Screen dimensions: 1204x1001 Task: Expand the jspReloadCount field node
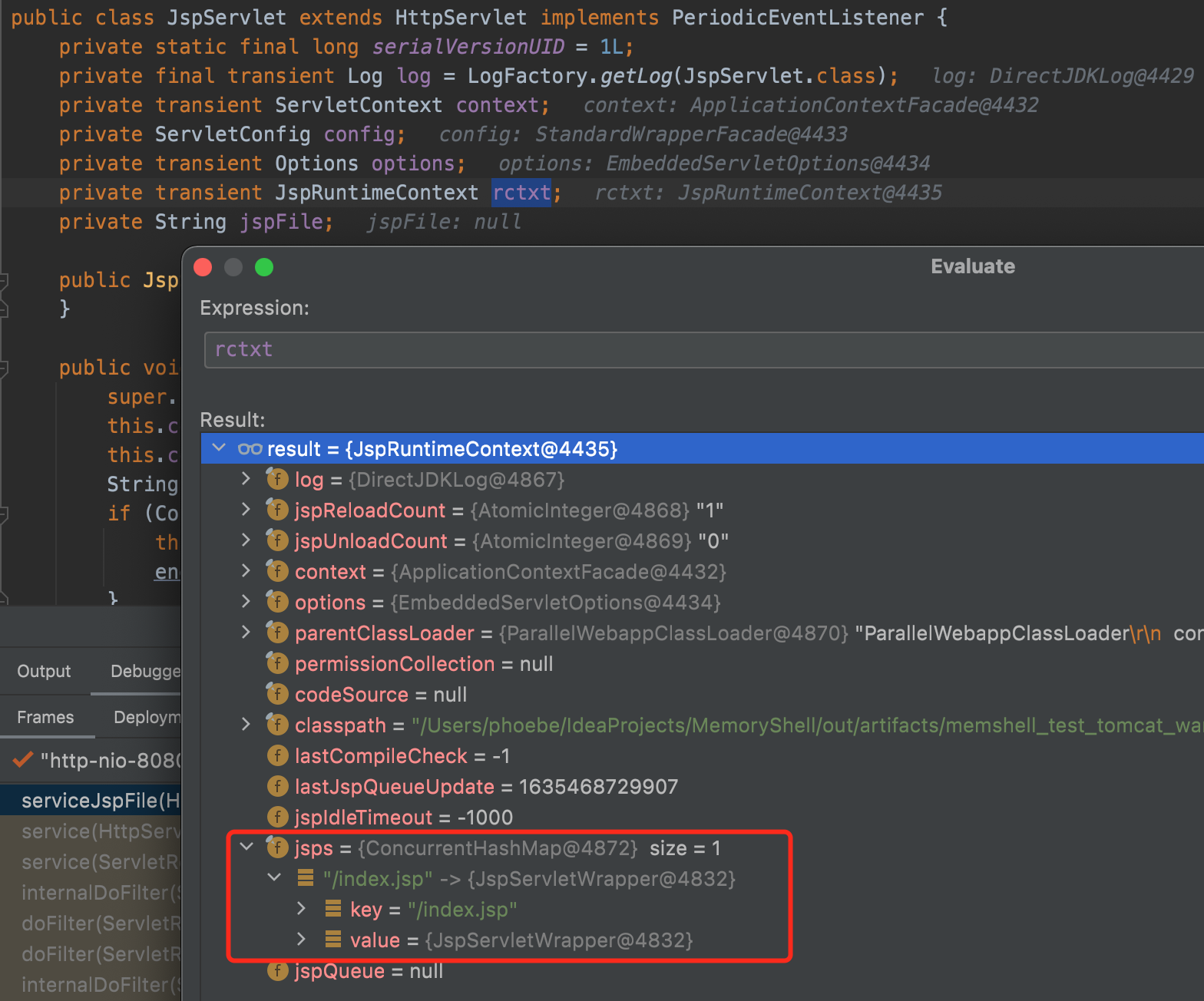point(246,509)
